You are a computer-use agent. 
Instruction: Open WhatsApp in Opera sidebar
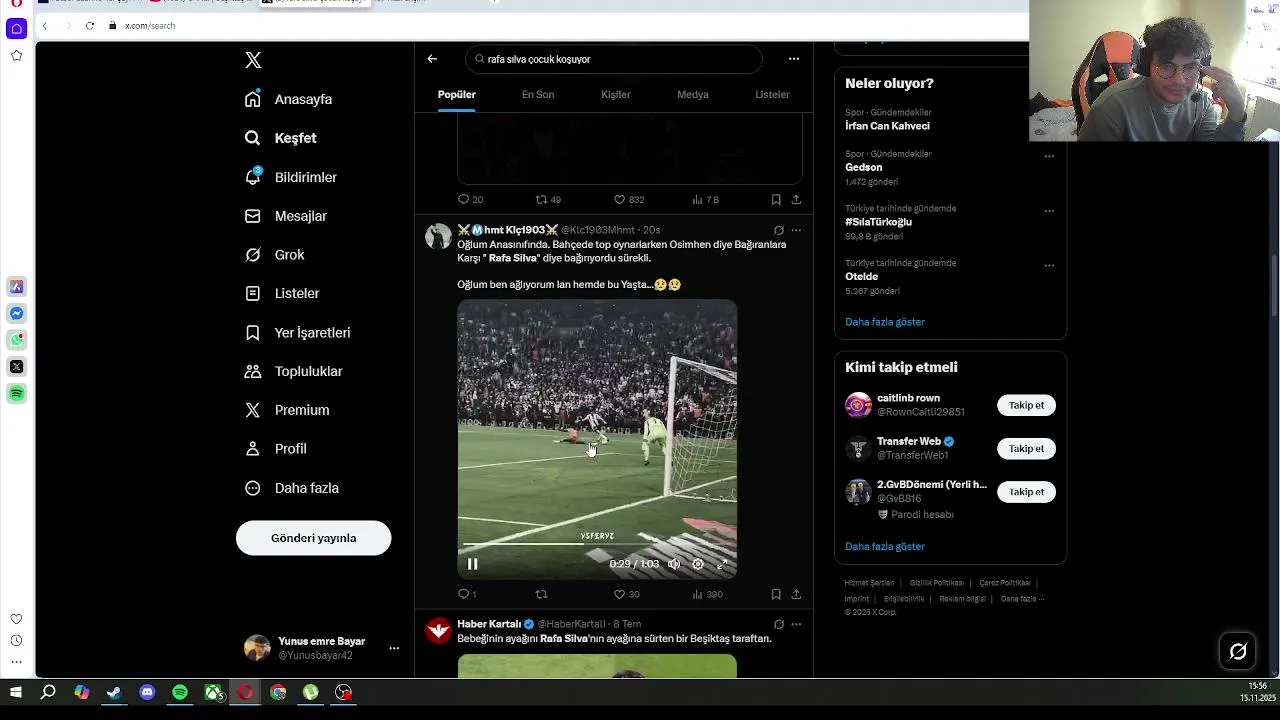17,340
